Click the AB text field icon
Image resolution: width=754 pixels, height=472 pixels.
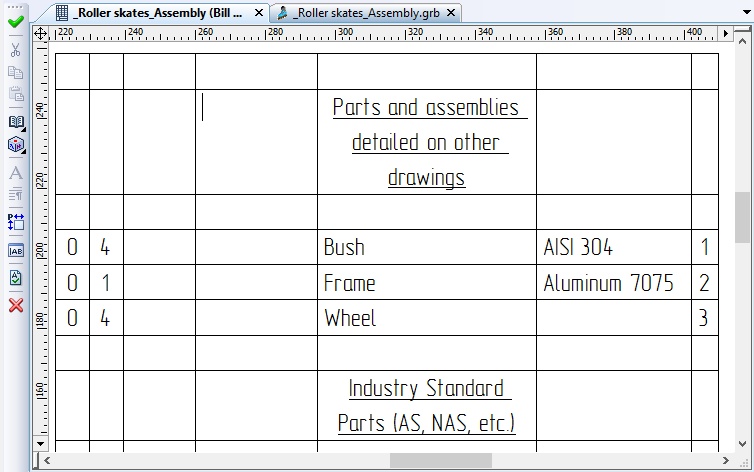pyautogui.click(x=16, y=250)
